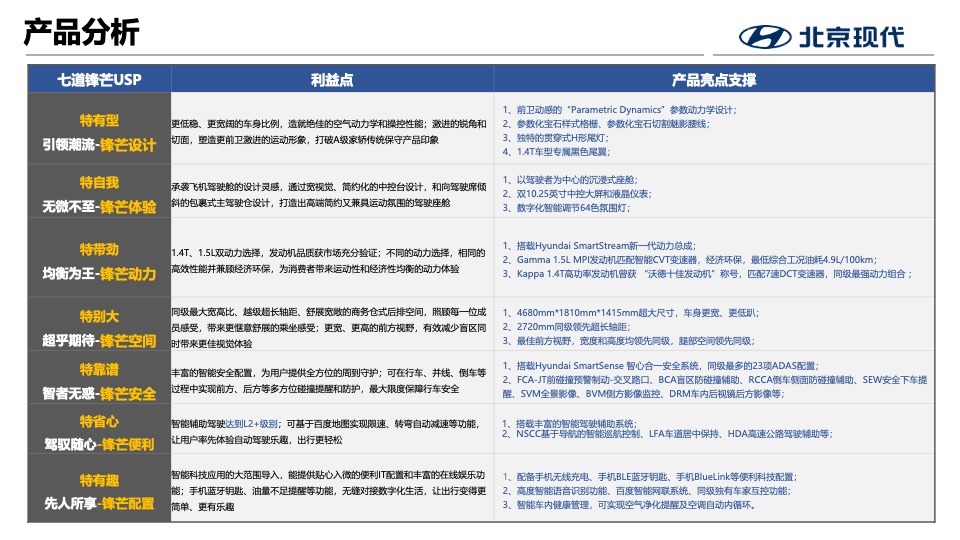This screenshot has height=540, width=960.
Task: Click the benefit text starting 智能科技应用的大范围导入
Action: (x=329, y=490)
